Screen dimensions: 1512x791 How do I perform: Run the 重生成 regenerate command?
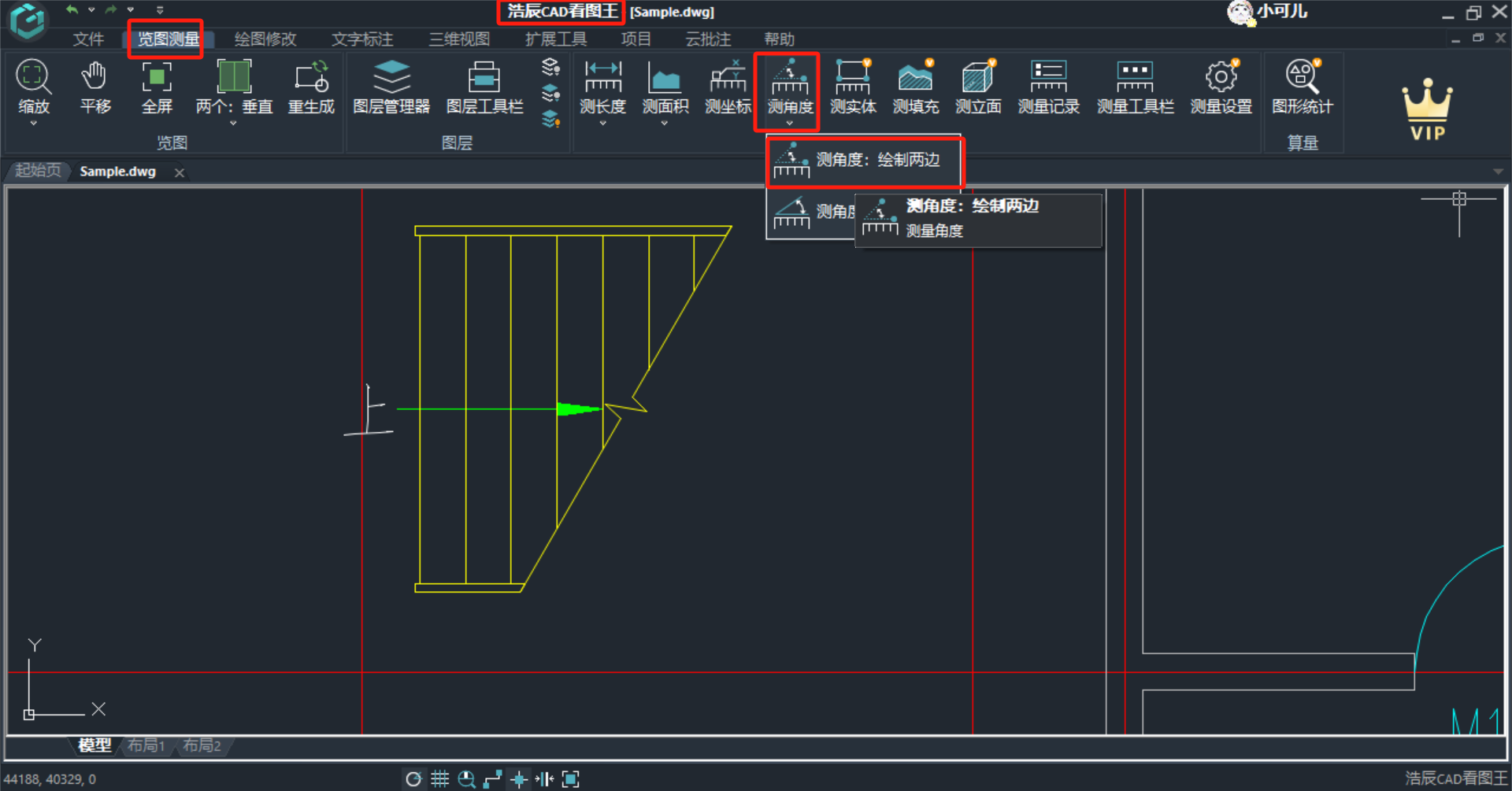311,86
